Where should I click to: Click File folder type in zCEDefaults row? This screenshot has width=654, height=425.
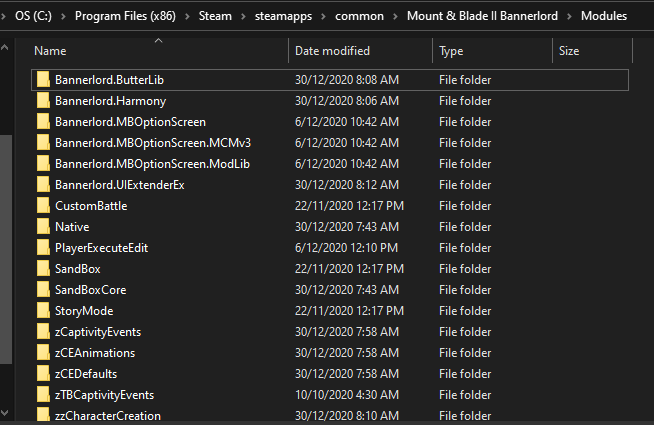[465, 374]
